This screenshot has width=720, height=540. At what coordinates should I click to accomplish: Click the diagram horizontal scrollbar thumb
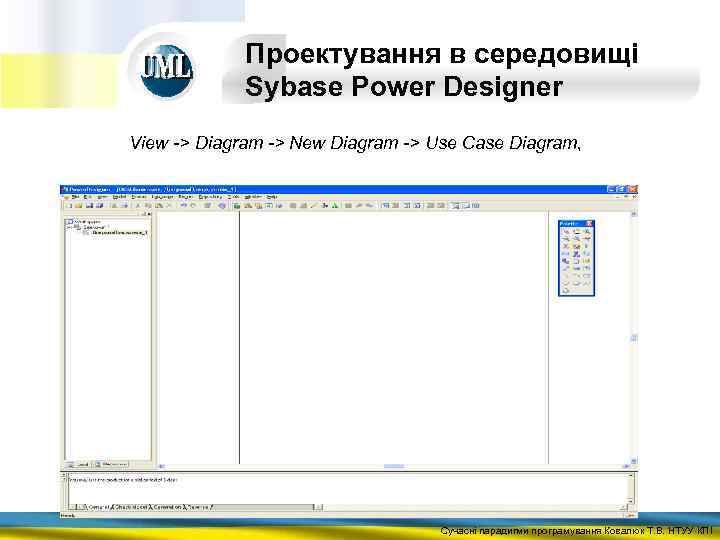pyautogui.click(x=394, y=467)
